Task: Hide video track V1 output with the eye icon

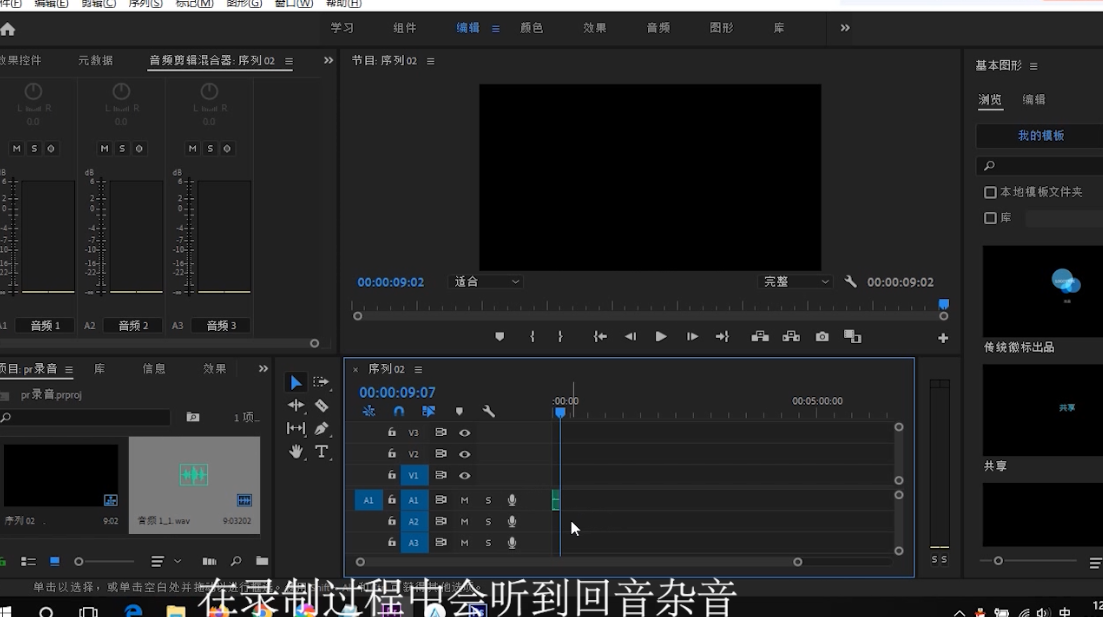Action: pos(464,475)
